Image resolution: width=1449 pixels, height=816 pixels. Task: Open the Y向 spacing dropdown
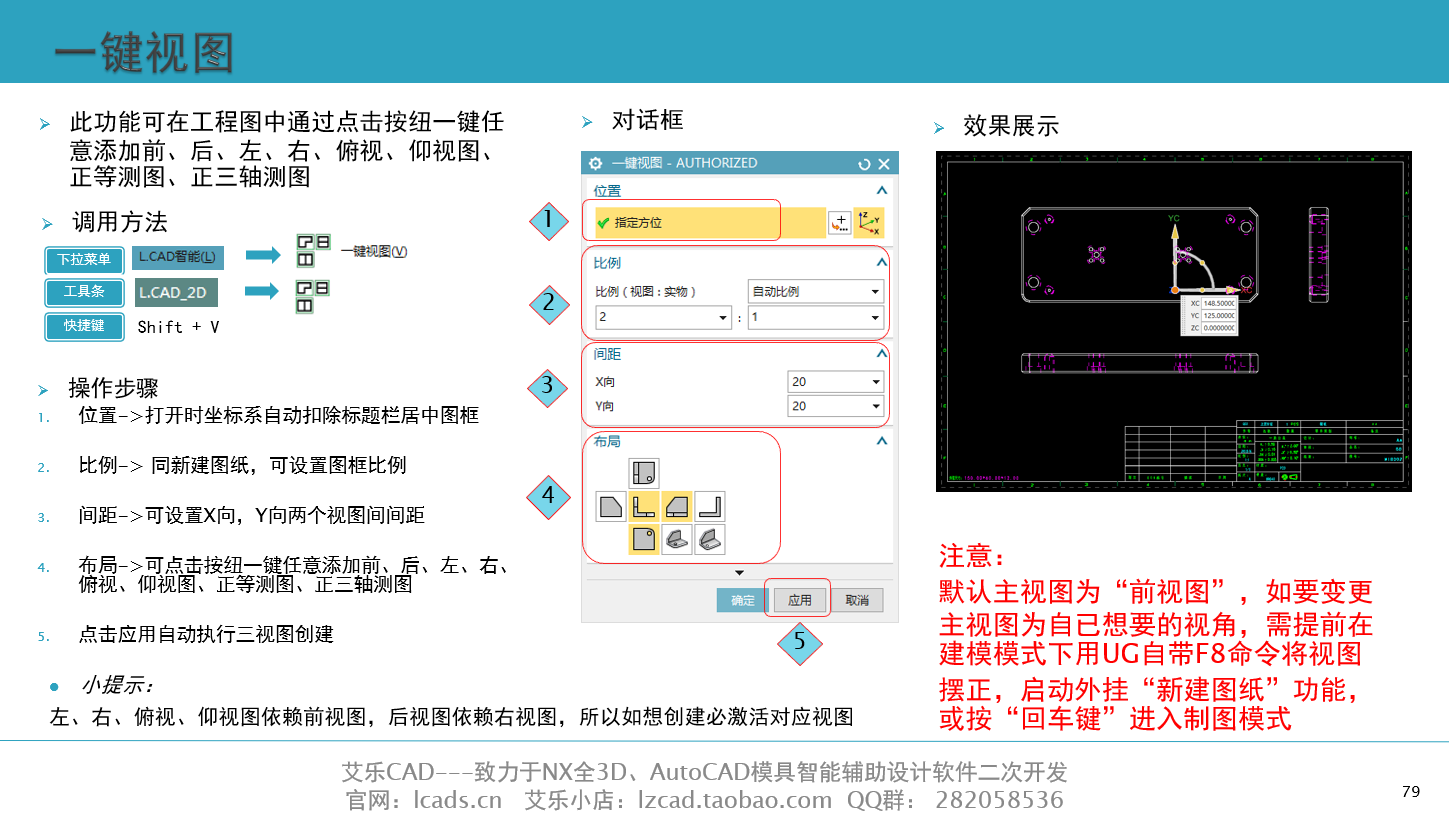[x=835, y=406]
